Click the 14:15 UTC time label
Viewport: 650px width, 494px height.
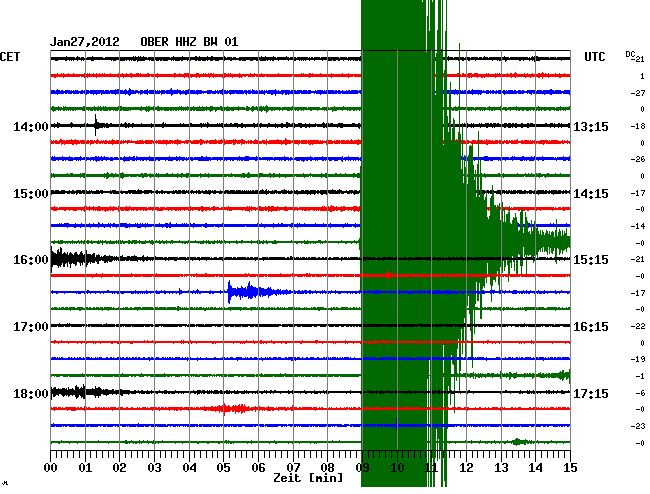pos(591,194)
